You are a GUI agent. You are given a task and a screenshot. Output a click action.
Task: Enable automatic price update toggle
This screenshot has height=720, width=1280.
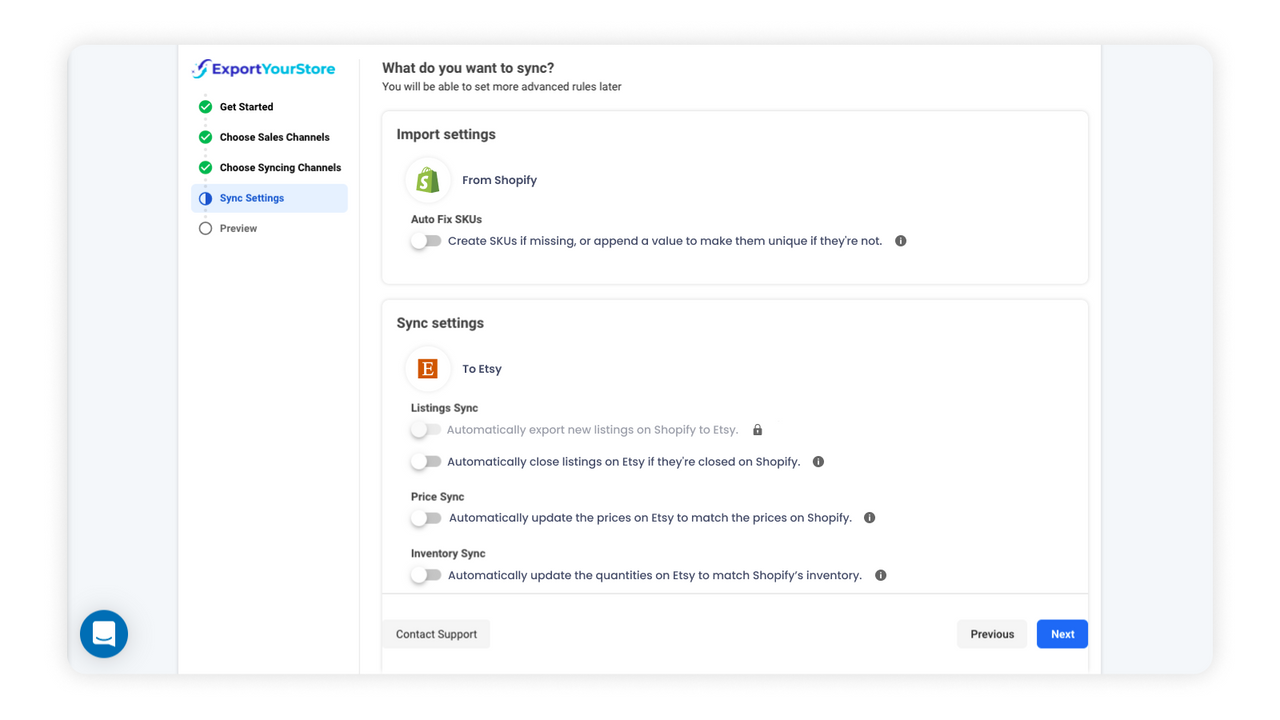[x=426, y=518]
